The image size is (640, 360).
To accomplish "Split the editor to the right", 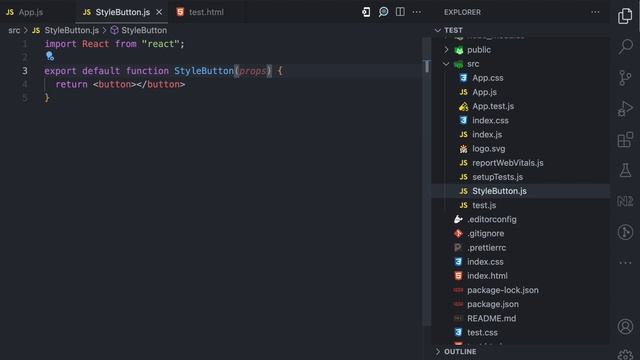I will [400, 12].
